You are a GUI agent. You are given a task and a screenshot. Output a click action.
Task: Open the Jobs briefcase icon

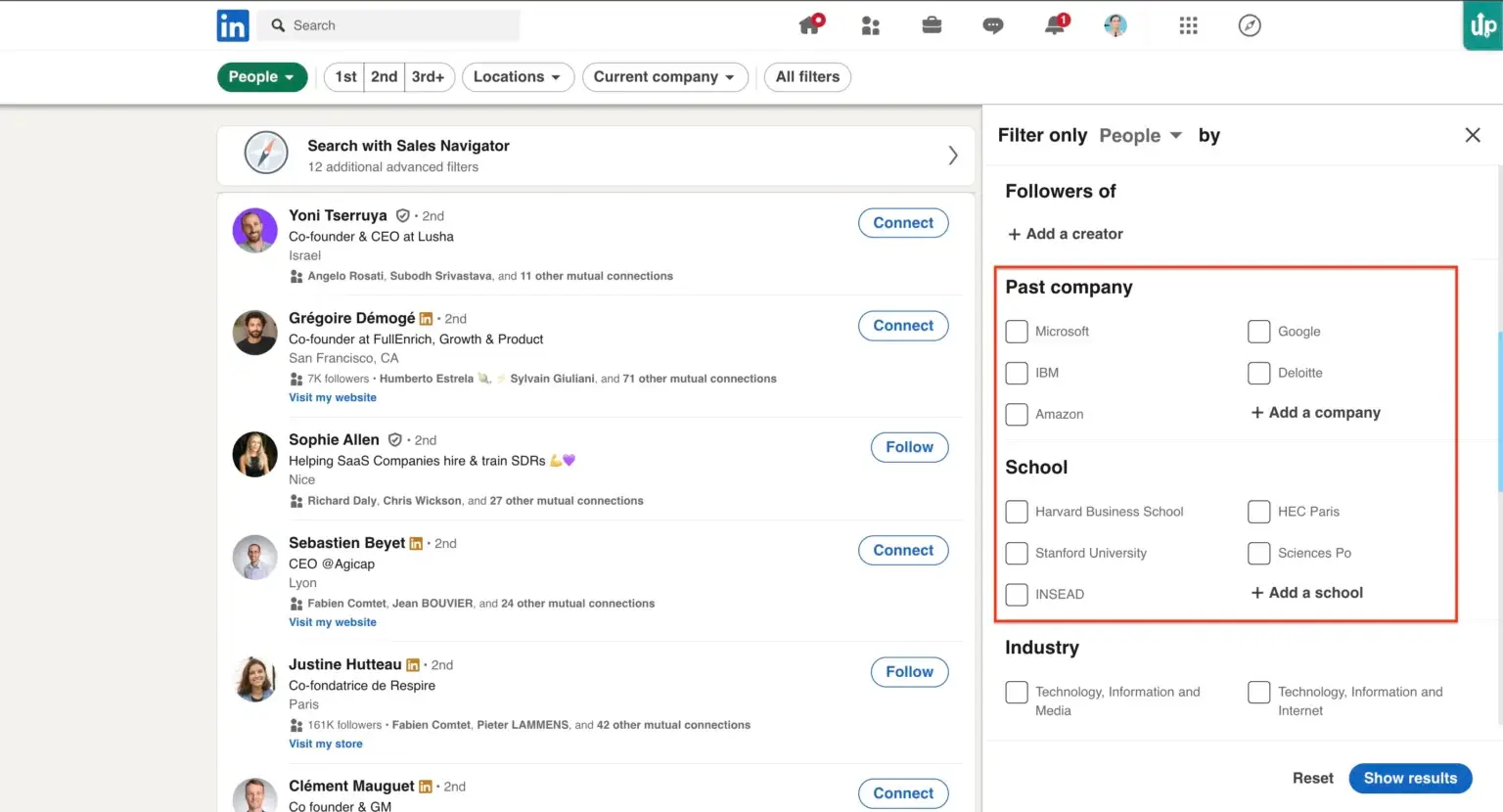[x=932, y=25]
